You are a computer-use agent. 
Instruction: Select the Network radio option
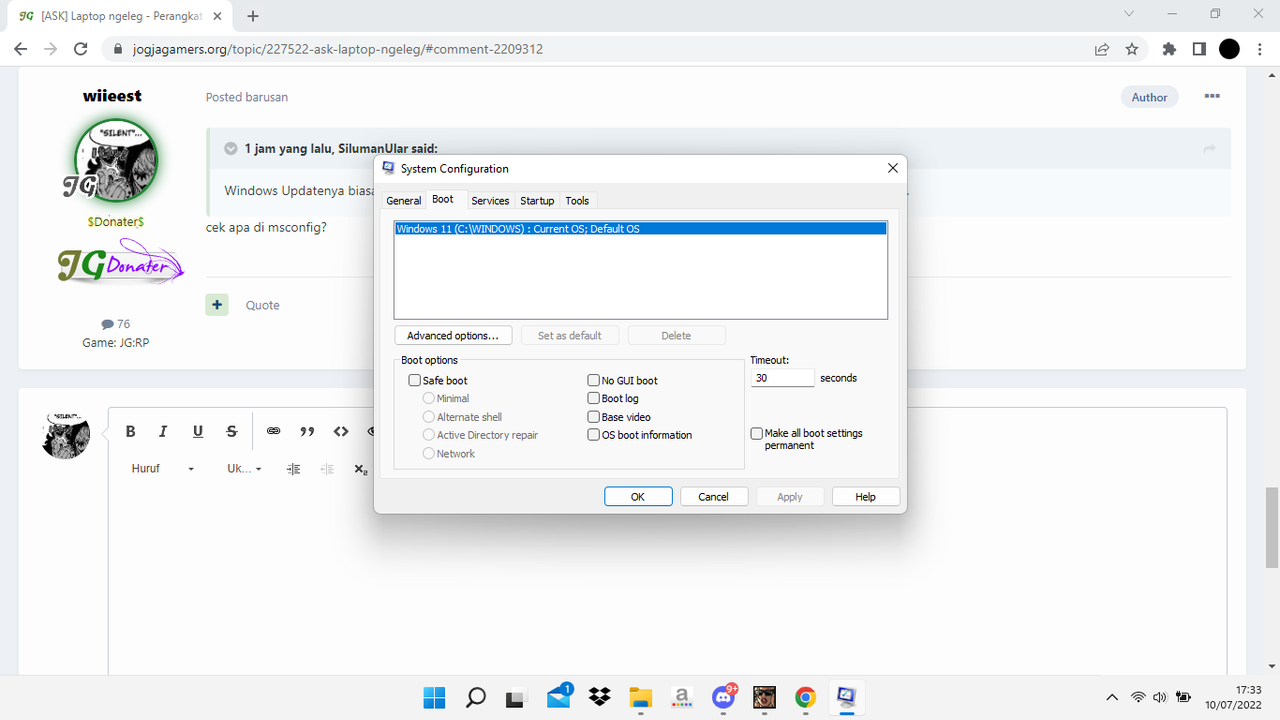429,453
